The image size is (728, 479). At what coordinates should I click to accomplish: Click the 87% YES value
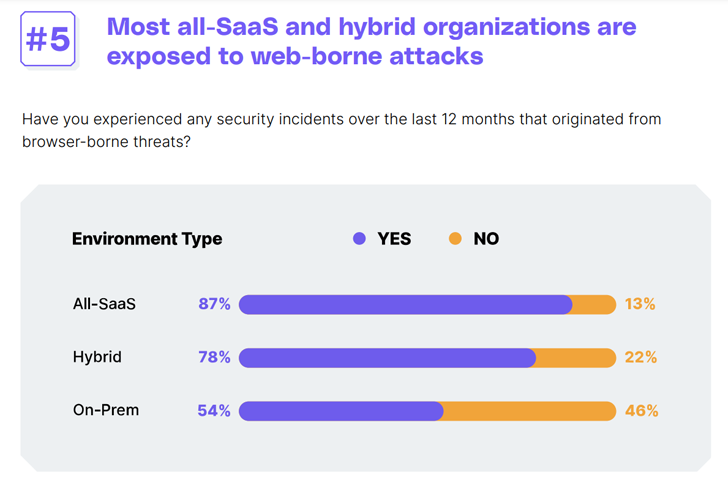[x=214, y=304]
